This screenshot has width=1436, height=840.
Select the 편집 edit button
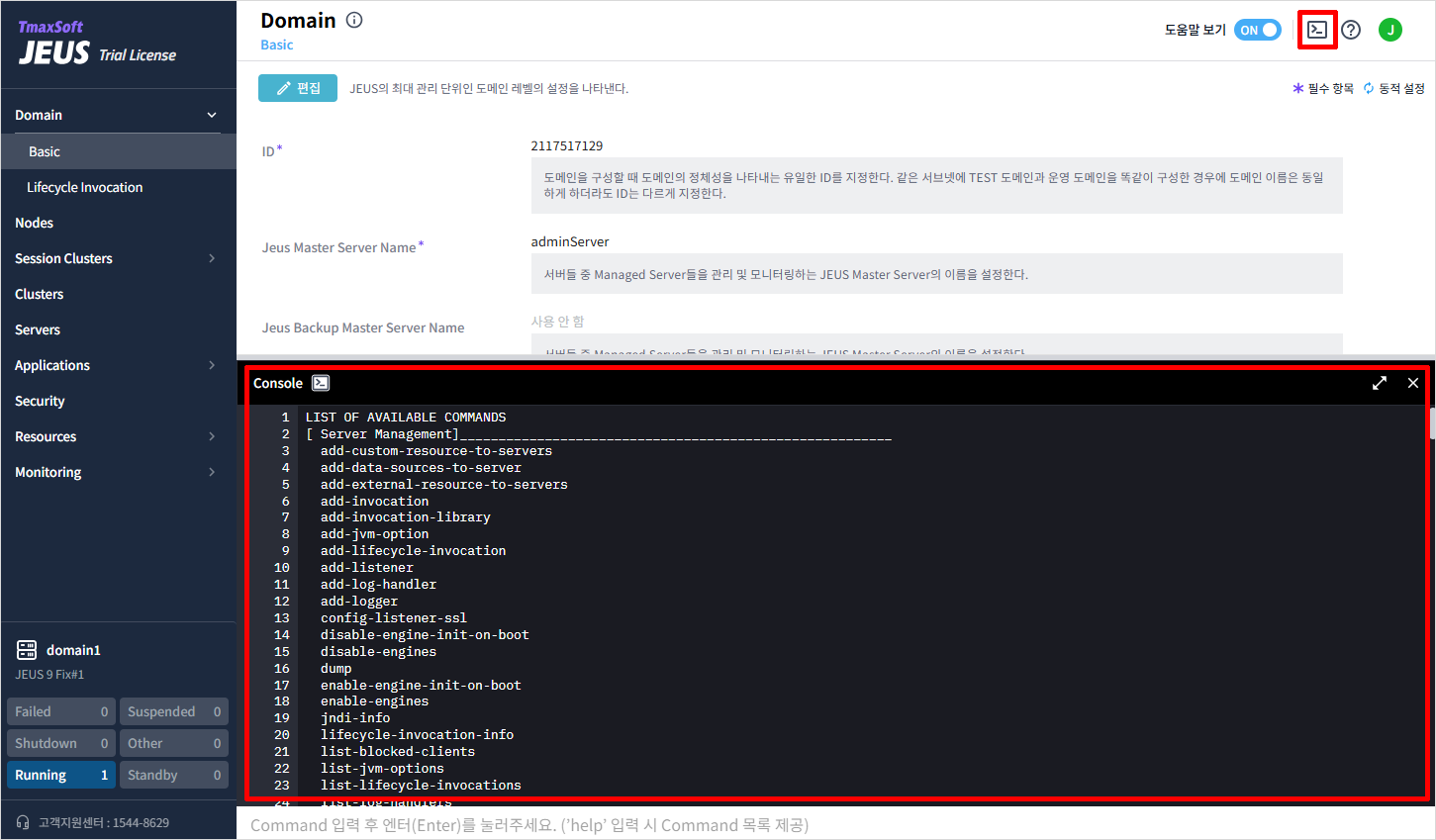[298, 88]
